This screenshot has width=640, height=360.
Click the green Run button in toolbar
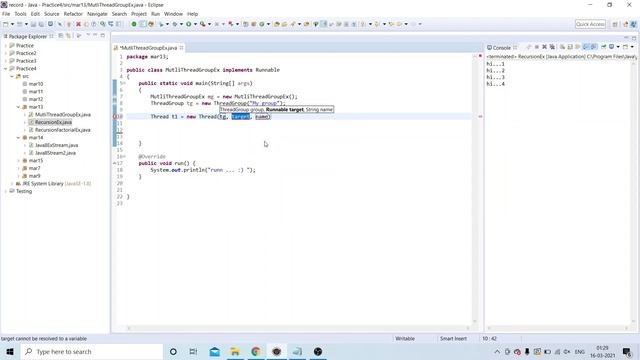click(189, 24)
